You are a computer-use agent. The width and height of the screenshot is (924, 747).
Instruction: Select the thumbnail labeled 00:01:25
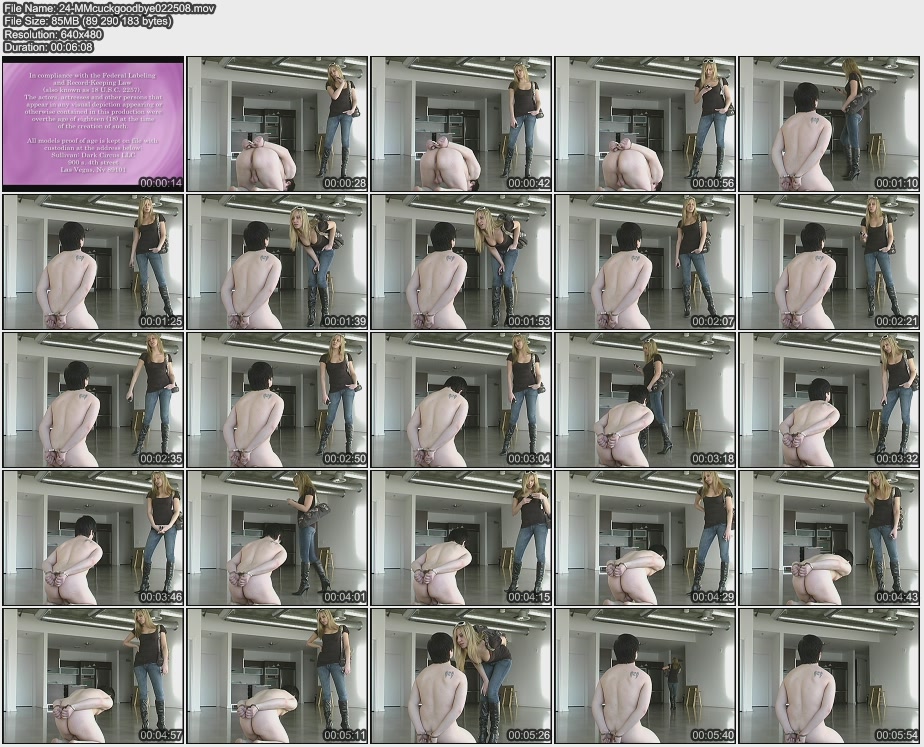[93, 262]
